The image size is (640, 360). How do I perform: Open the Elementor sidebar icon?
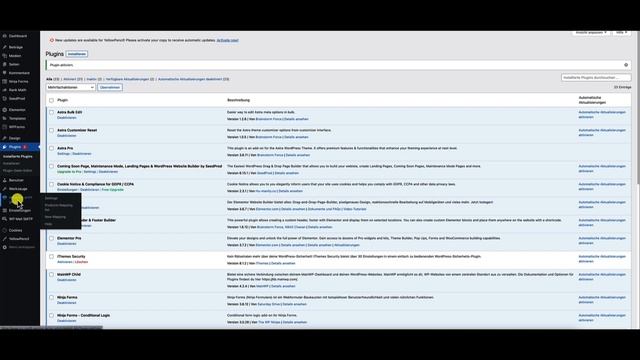click(4, 110)
